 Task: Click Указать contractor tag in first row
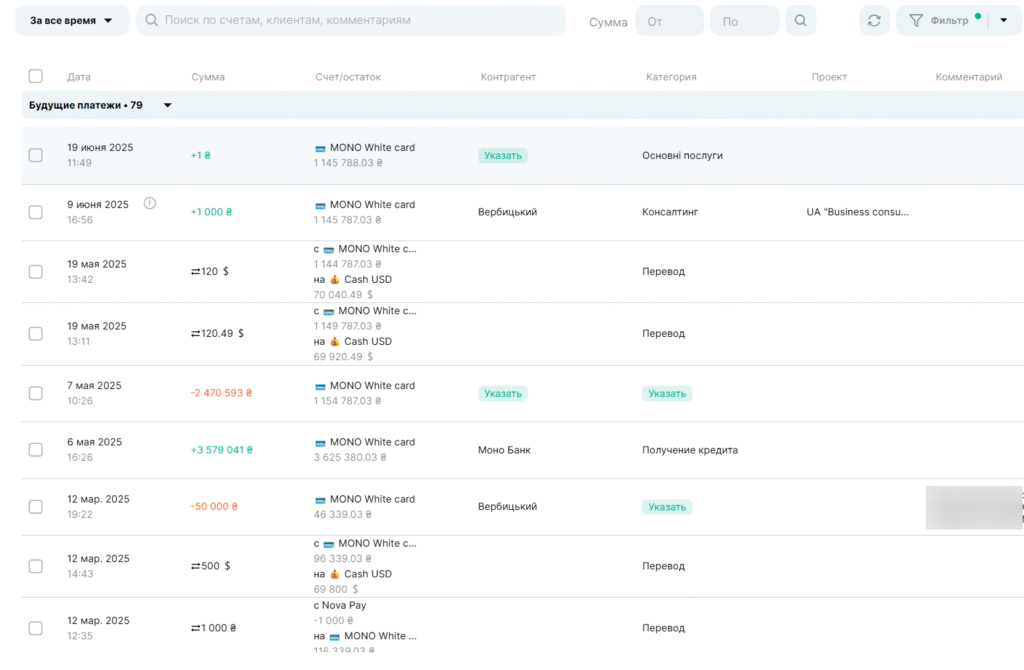pyautogui.click(x=502, y=156)
